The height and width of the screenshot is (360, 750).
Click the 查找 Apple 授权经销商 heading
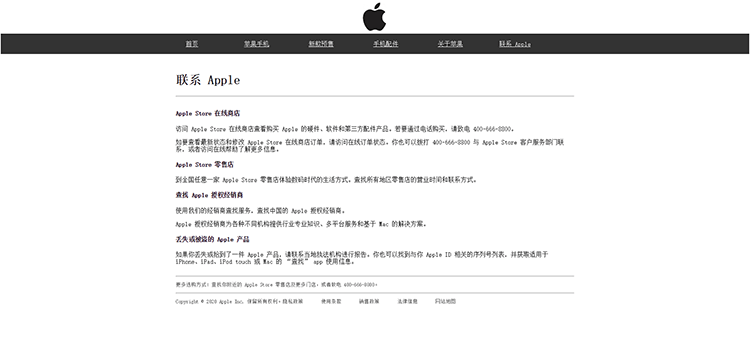209,196
